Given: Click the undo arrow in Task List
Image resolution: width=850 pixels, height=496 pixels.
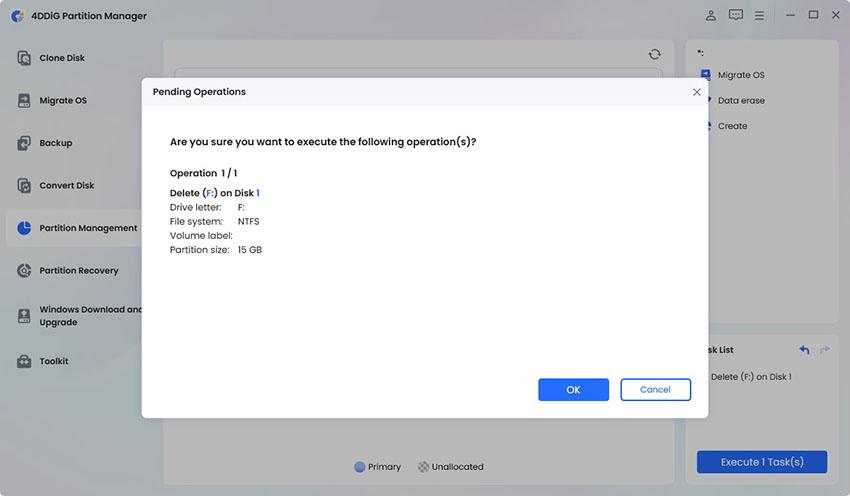Looking at the screenshot, I should (805, 350).
